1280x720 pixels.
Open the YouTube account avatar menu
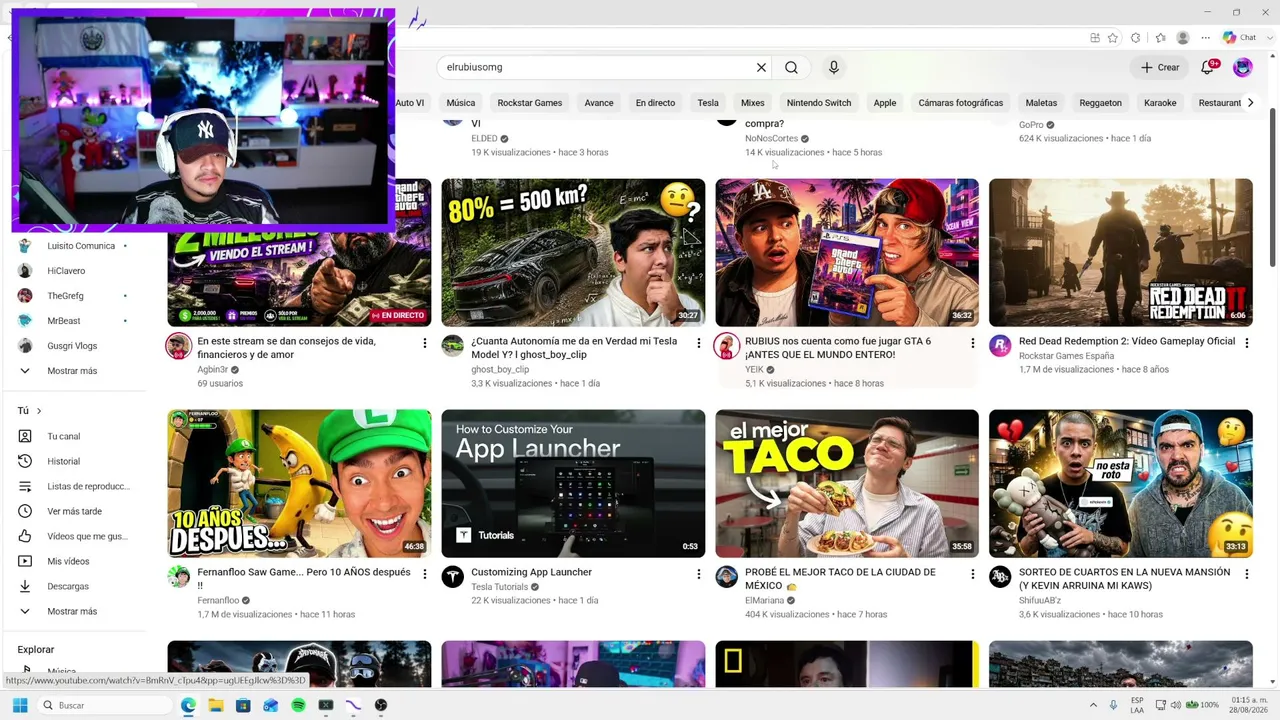coord(1243,67)
